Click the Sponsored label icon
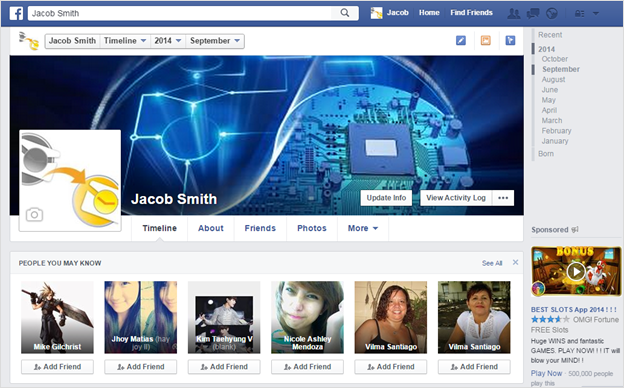 tap(575, 230)
